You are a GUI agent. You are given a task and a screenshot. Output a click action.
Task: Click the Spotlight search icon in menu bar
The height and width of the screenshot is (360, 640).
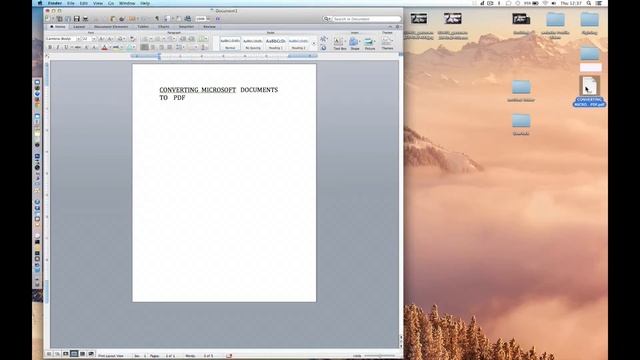(x=589, y=3)
